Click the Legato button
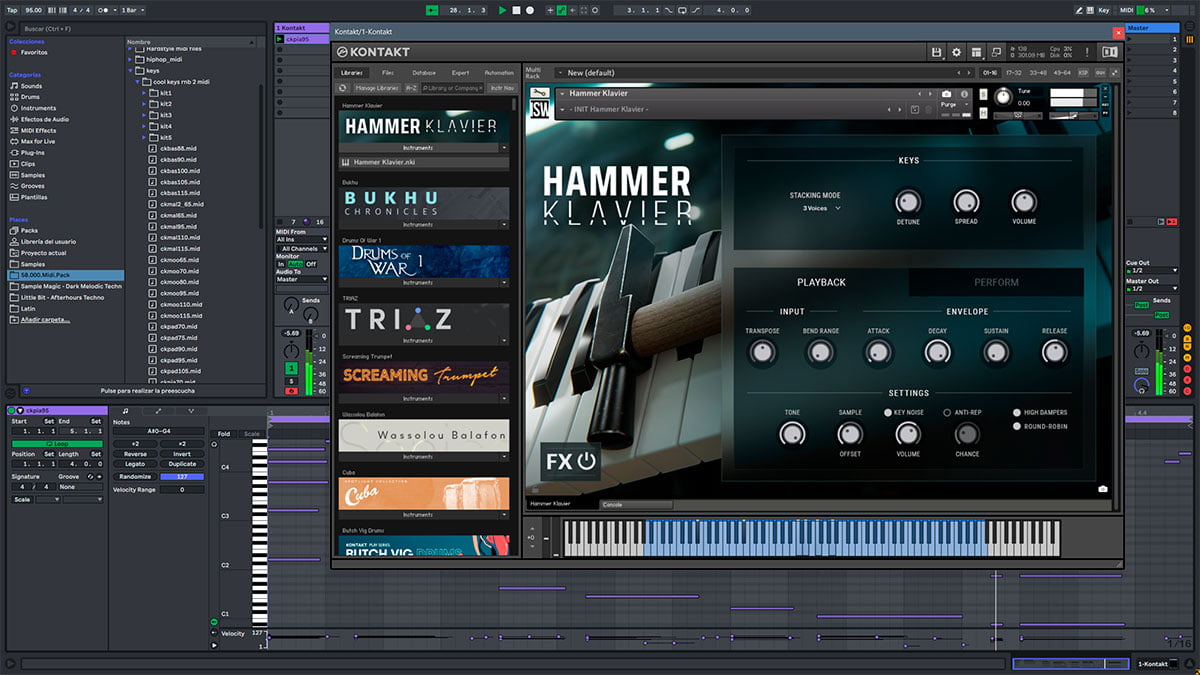 (x=135, y=464)
